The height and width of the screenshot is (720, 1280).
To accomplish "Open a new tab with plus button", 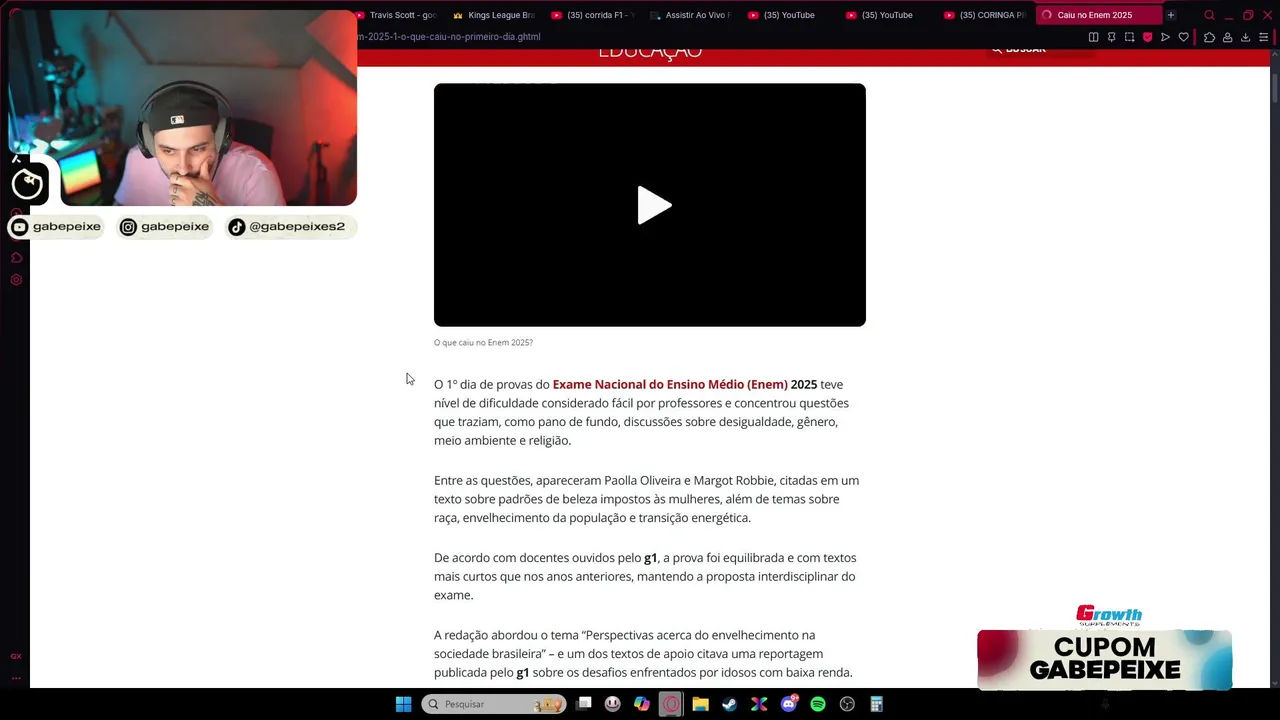I will point(1170,15).
